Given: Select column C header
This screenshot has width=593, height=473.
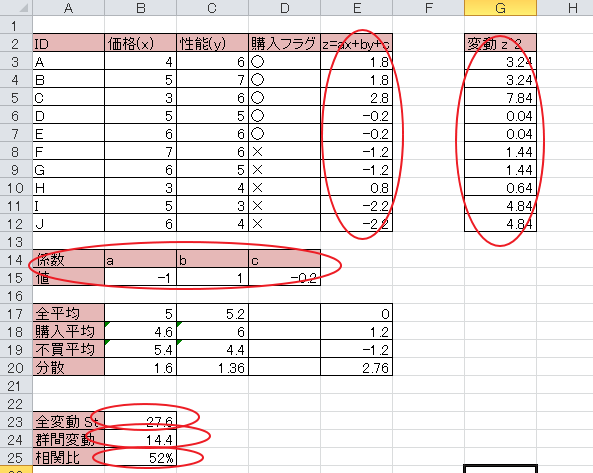Looking at the screenshot, I should coord(212,8).
